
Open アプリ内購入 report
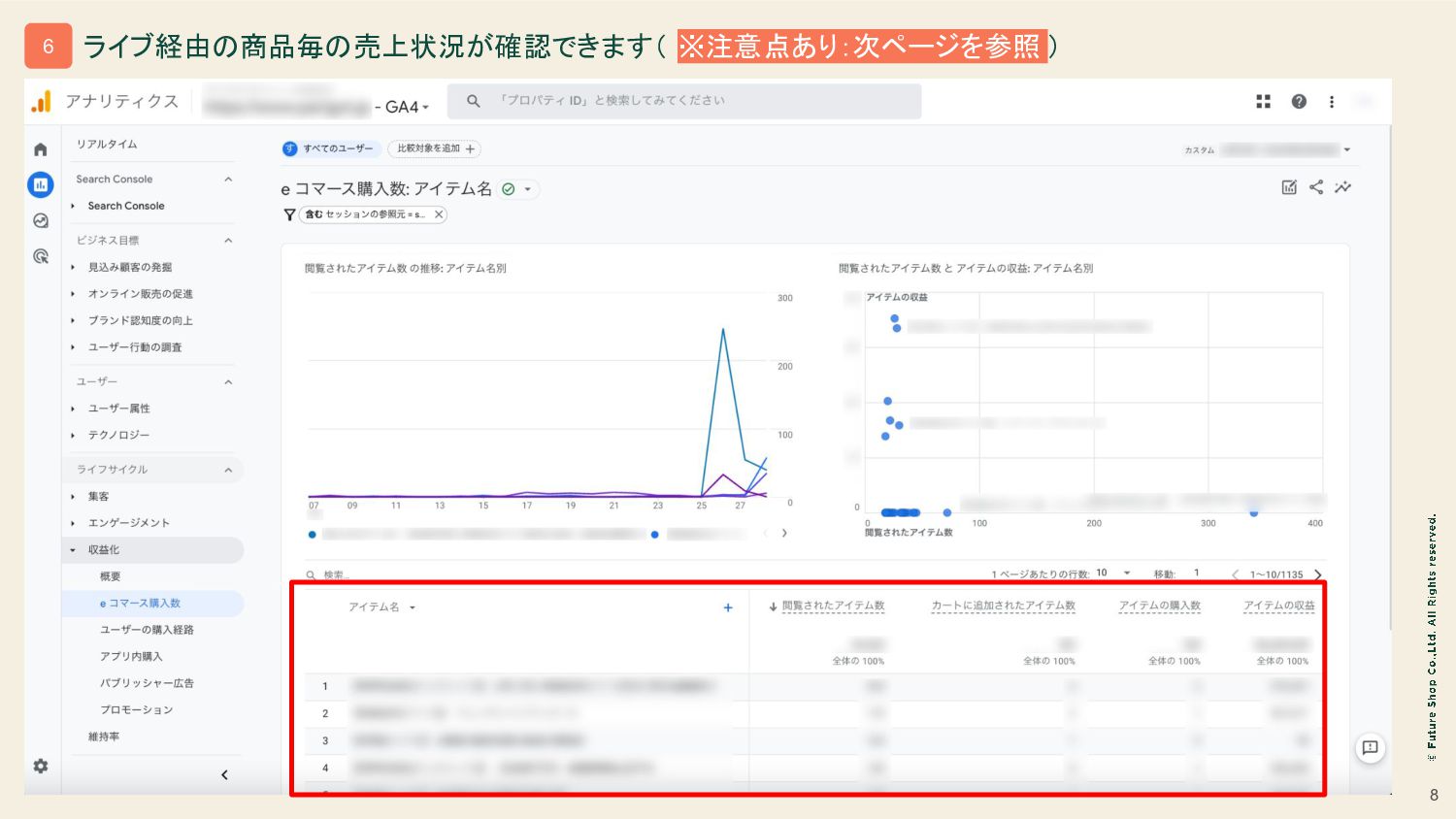point(131,656)
